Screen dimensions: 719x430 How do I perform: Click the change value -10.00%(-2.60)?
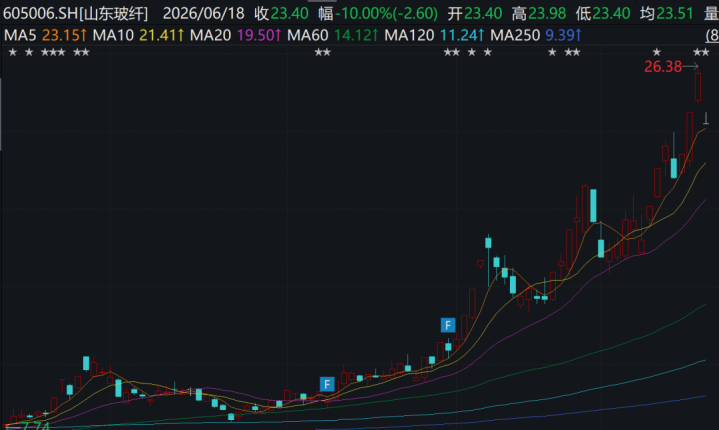(387, 13)
